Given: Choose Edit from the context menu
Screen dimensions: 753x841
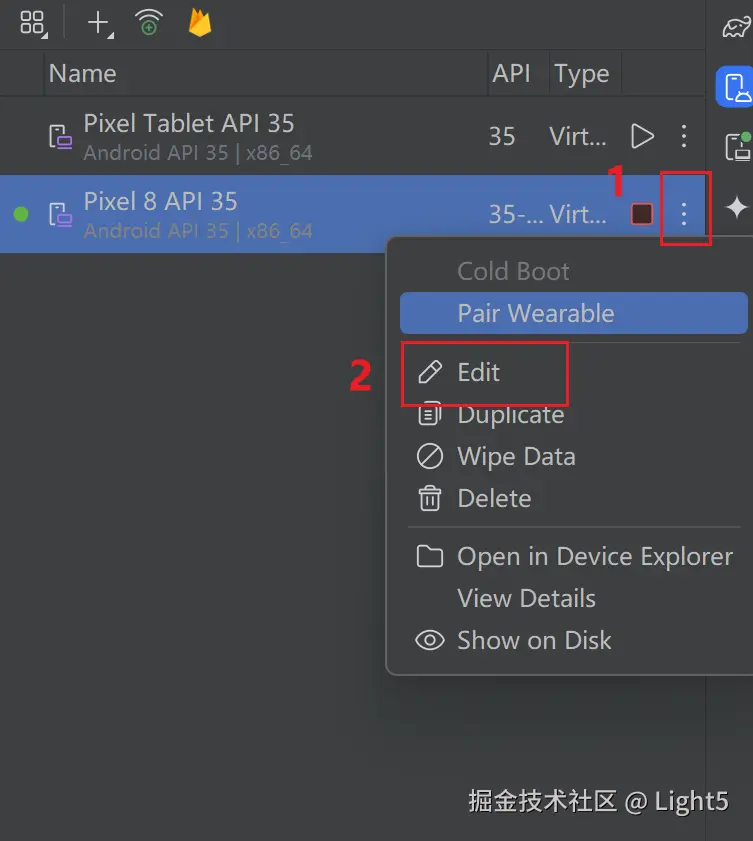Looking at the screenshot, I should point(478,373).
